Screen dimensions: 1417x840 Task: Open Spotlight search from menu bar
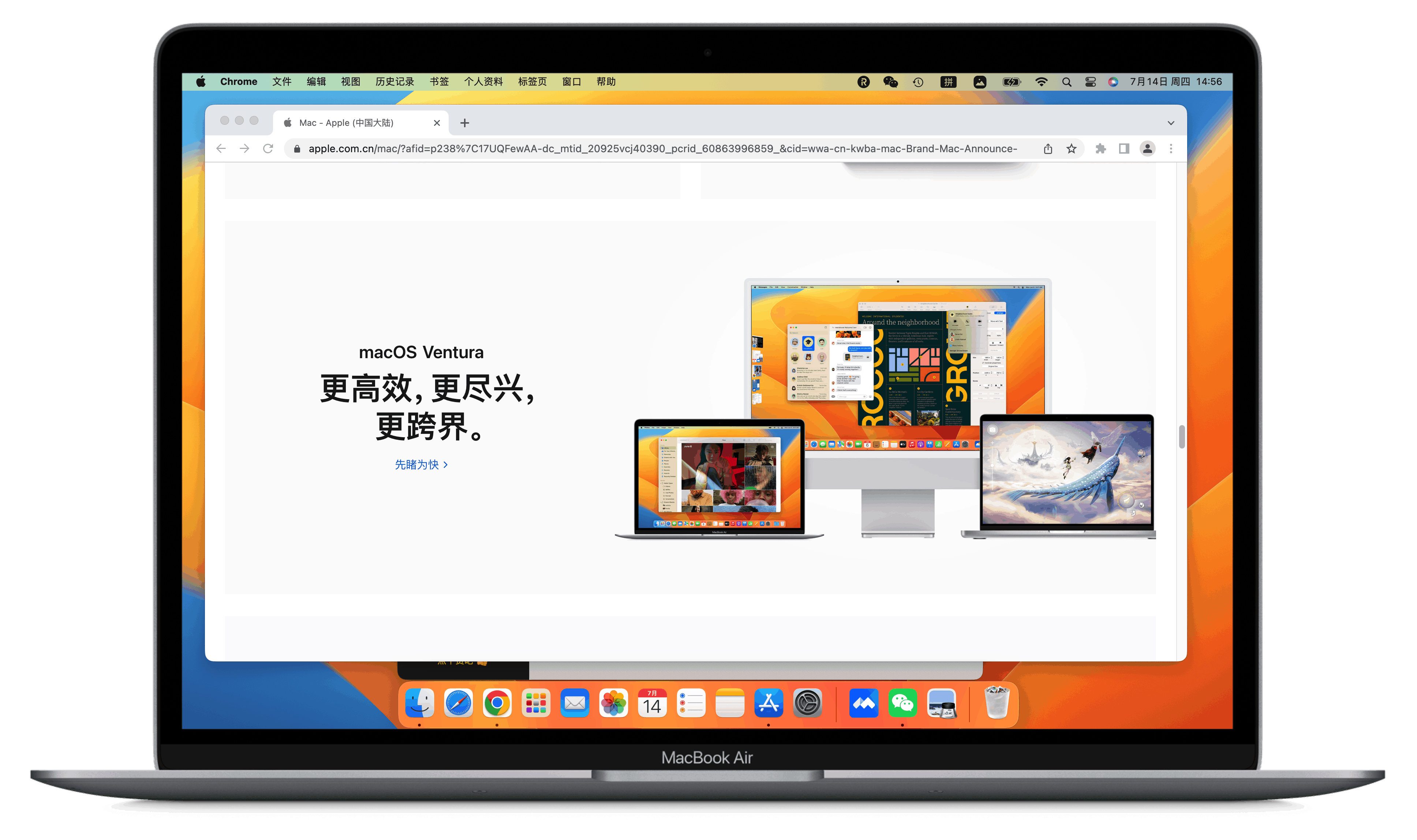coord(1066,82)
